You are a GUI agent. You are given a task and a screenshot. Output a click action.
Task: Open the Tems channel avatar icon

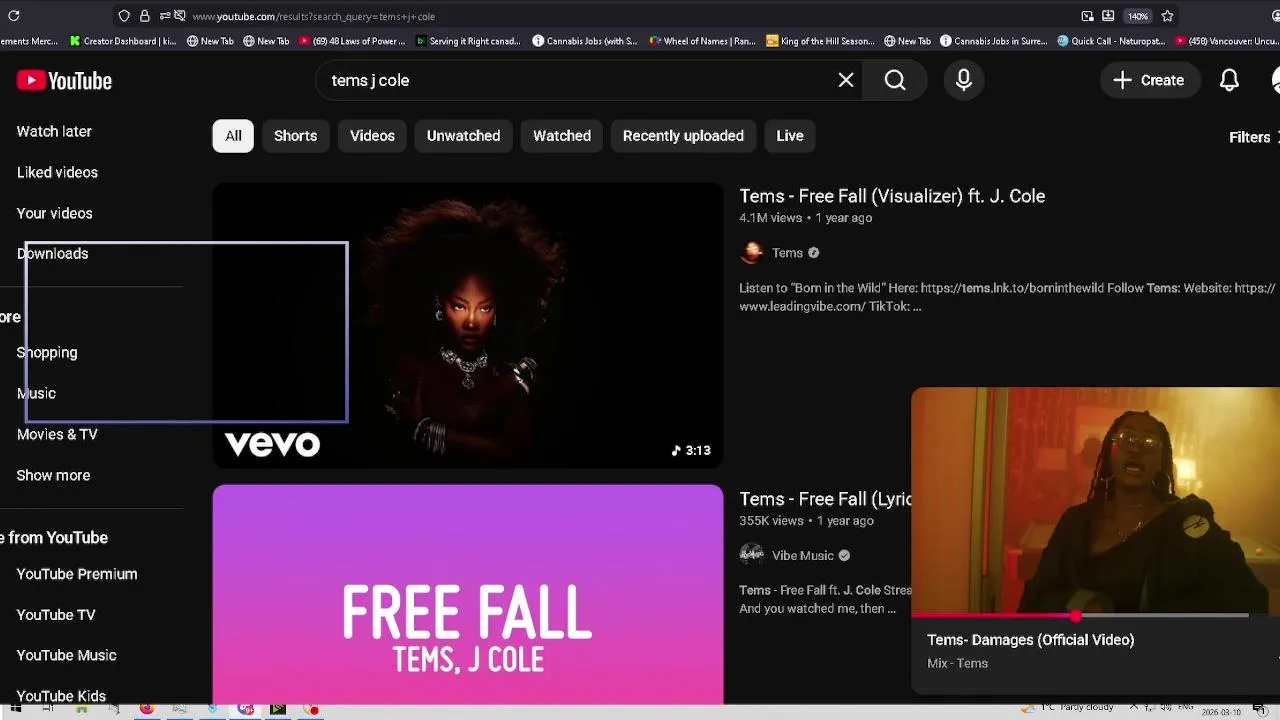pyautogui.click(x=751, y=253)
